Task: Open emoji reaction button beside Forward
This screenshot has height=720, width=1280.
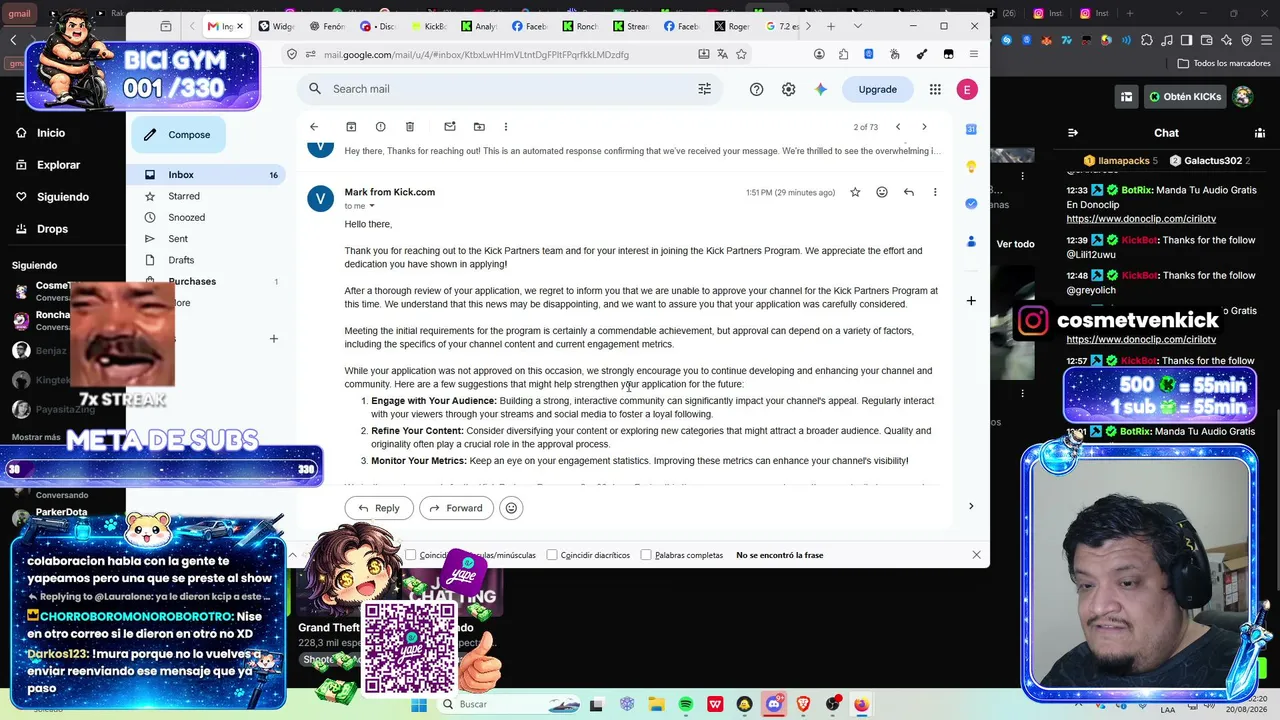Action: click(x=511, y=508)
